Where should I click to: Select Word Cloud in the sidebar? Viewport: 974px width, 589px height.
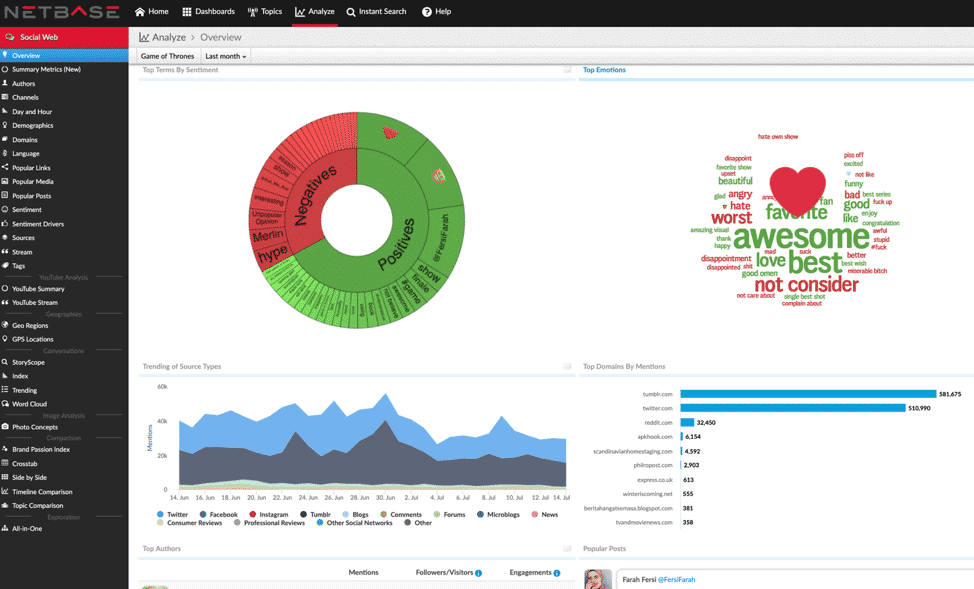click(x=29, y=404)
